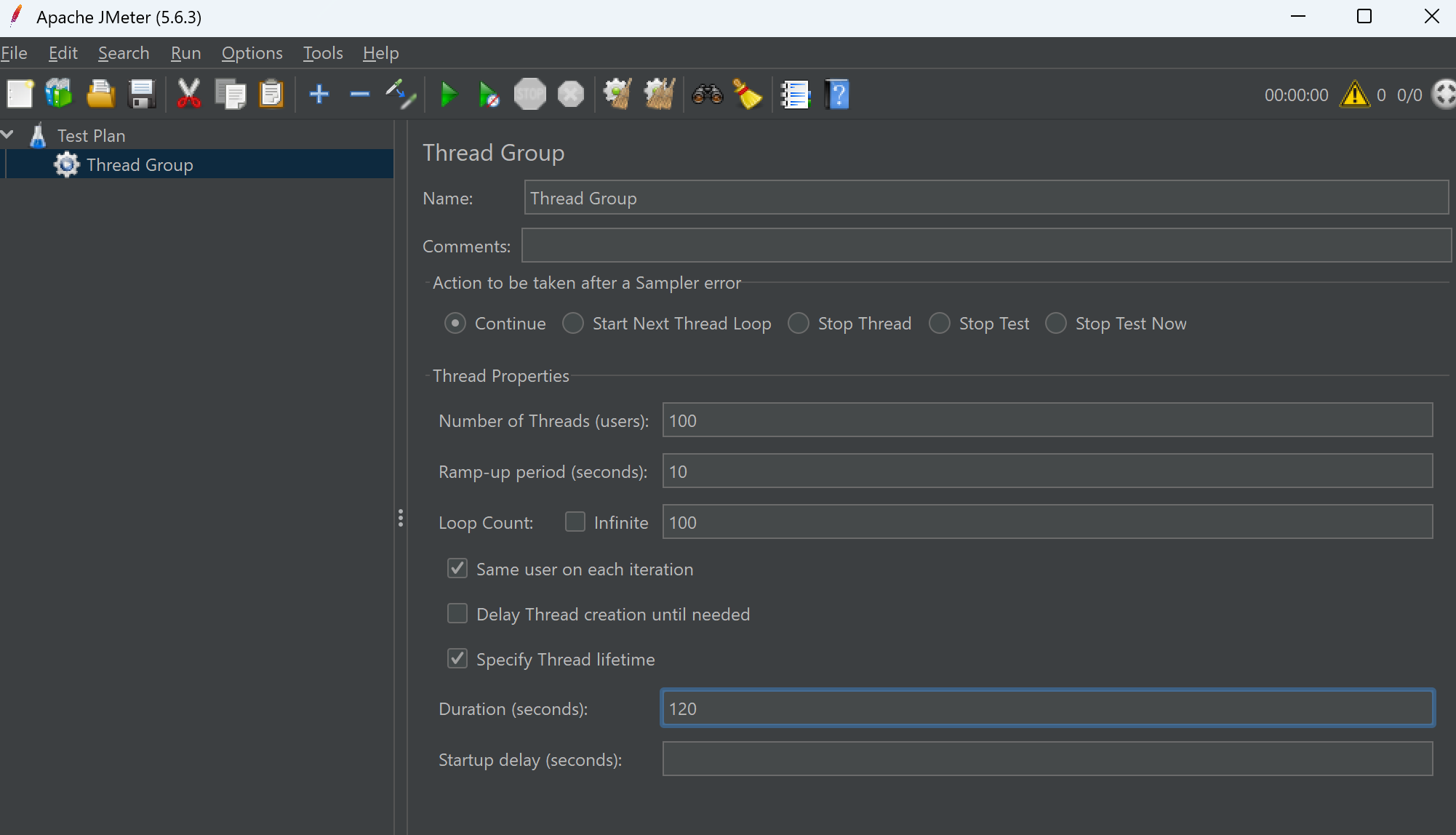Click the yellow warning triangle log icon
1456x835 pixels.
[1355, 95]
